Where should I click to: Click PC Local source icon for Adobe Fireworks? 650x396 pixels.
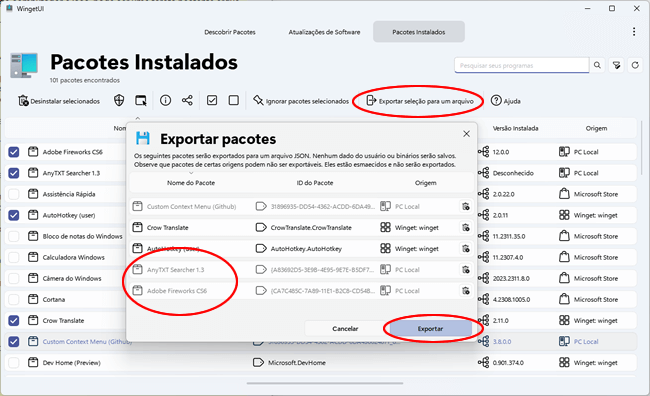pyautogui.click(x=564, y=152)
